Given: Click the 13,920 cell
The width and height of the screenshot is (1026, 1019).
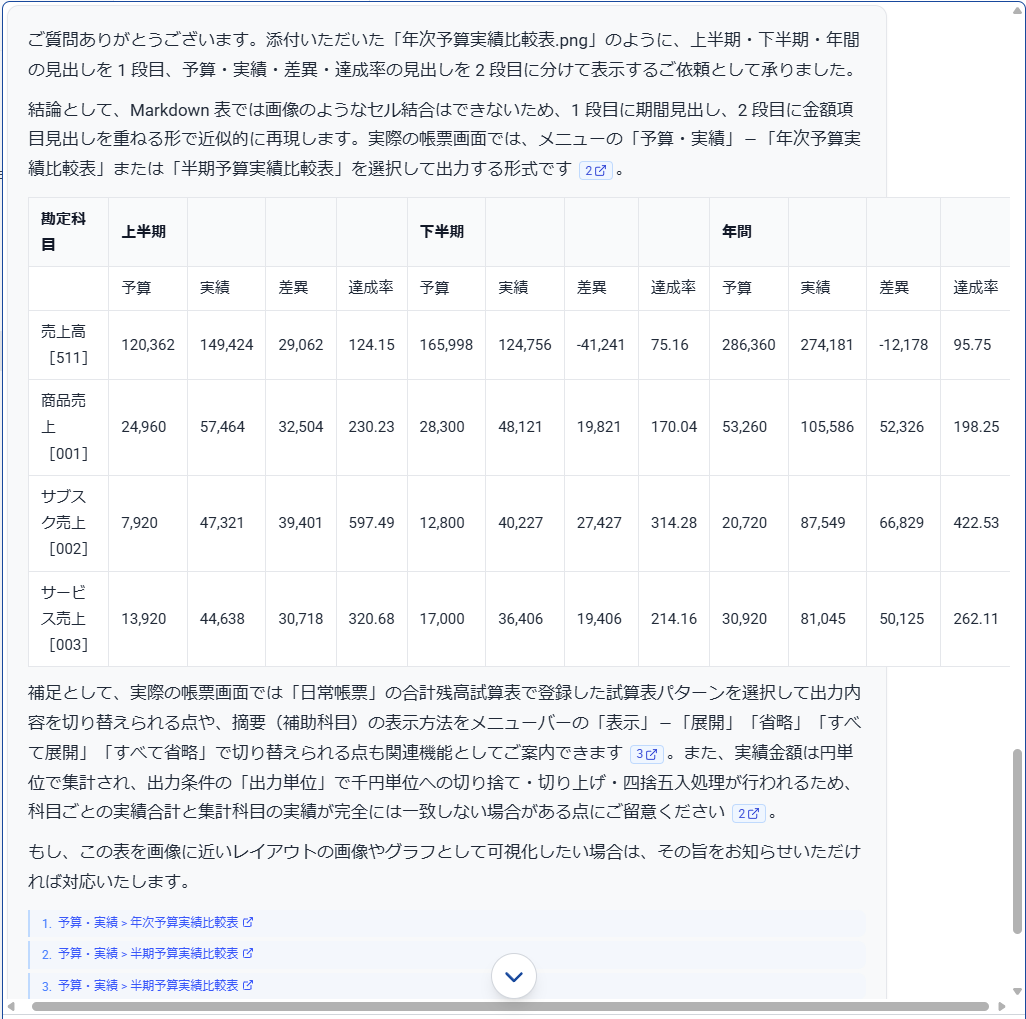Looking at the screenshot, I should (x=148, y=619).
